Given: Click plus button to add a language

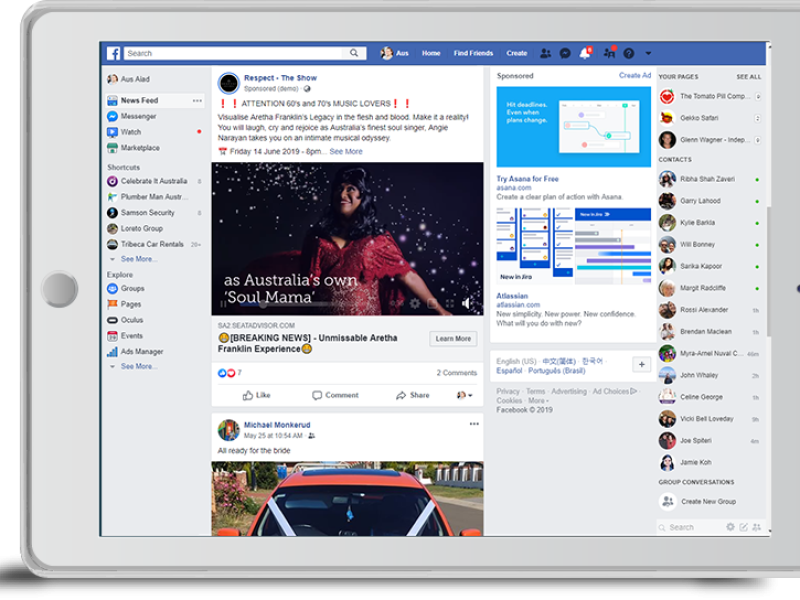Looking at the screenshot, I should click(x=641, y=364).
